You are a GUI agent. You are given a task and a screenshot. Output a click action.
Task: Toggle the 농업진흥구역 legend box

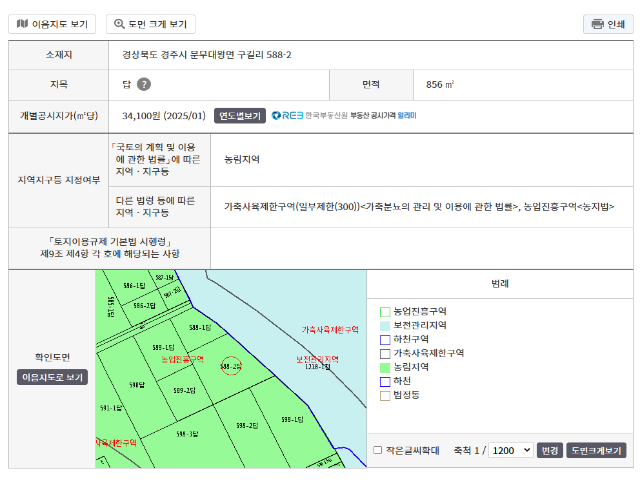tap(385, 312)
